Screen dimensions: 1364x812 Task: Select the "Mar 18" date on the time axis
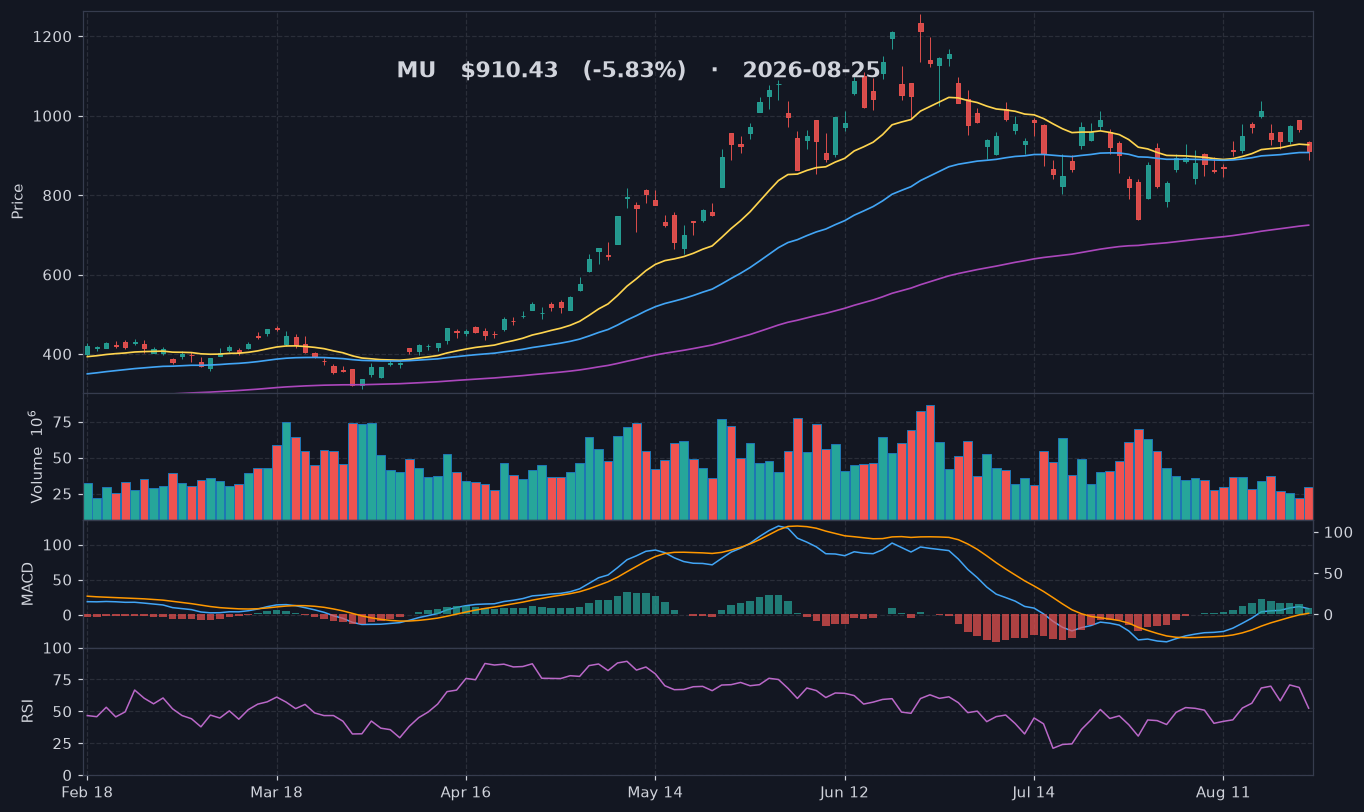click(277, 794)
